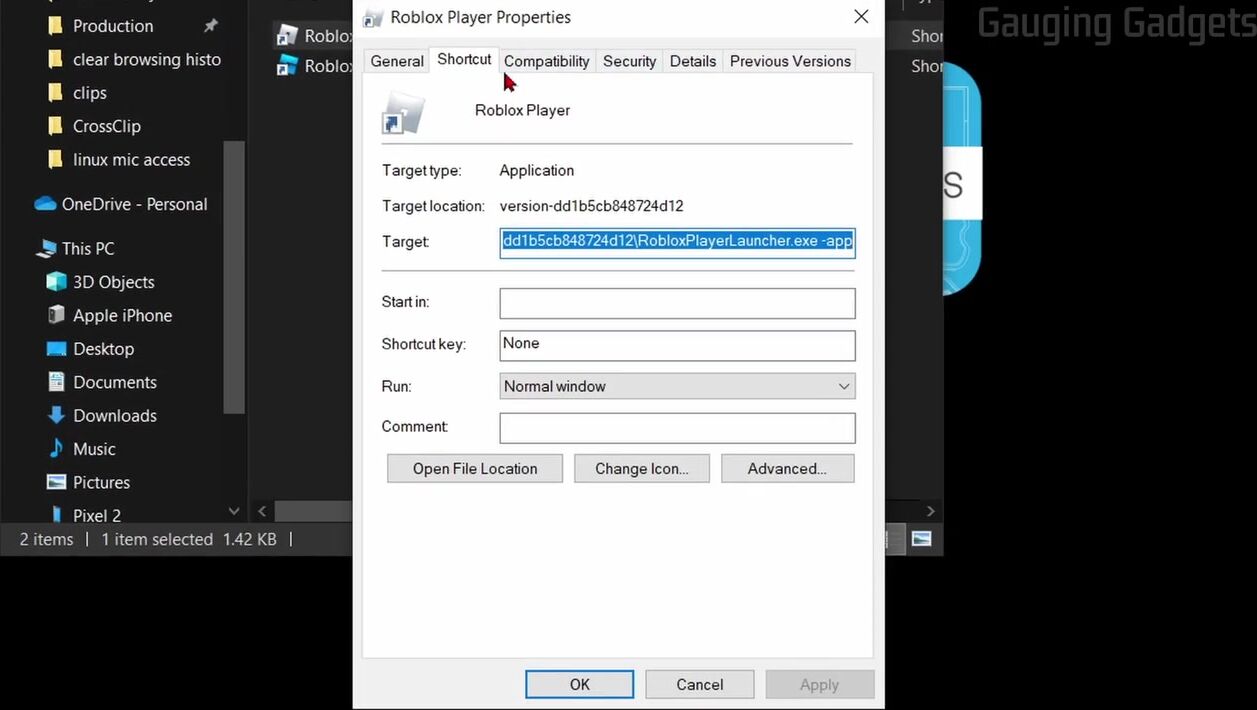The image size is (1257, 710).
Task: Click the Apple iPhone device icon
Action: [x=57, y=315]
